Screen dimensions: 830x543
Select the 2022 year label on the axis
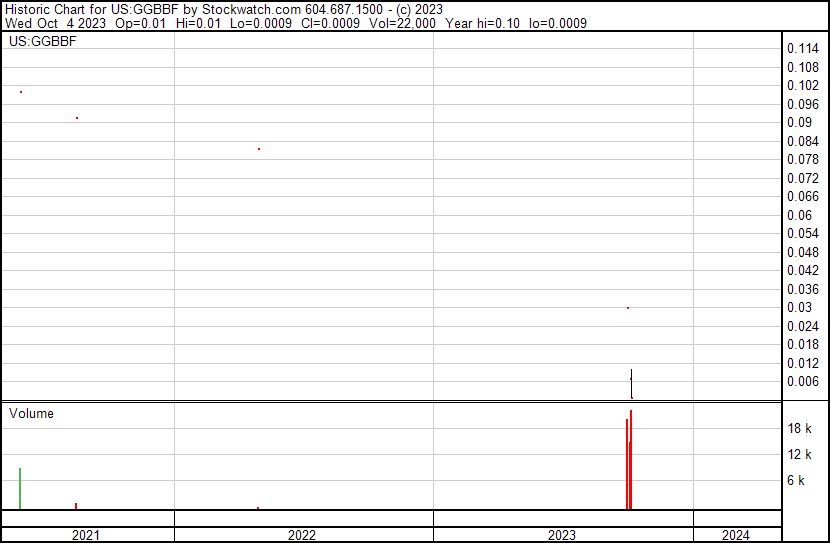302,535
